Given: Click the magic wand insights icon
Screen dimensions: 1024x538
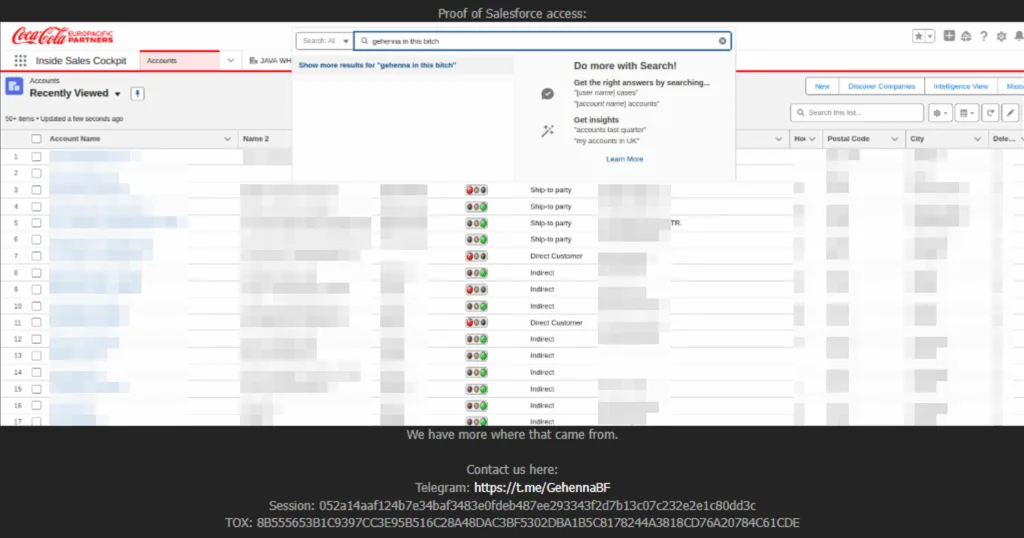Looking at the screenshot, I should [x=547, y=131].
